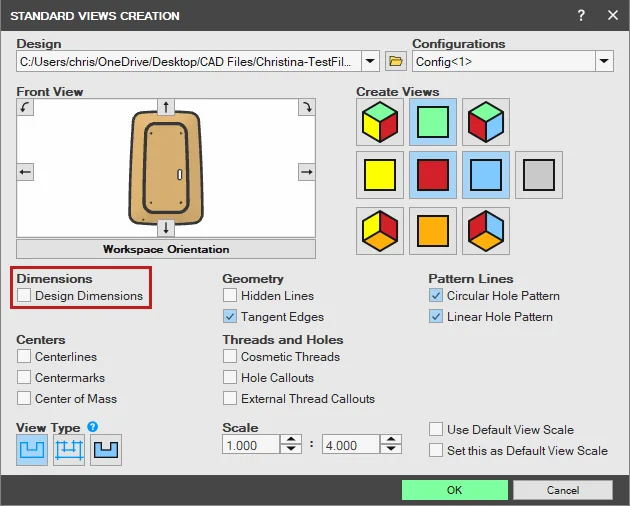Enable the Design Dimensions checkbox
The height and width of the screenshot is (506, 630).
coord(24,295)
